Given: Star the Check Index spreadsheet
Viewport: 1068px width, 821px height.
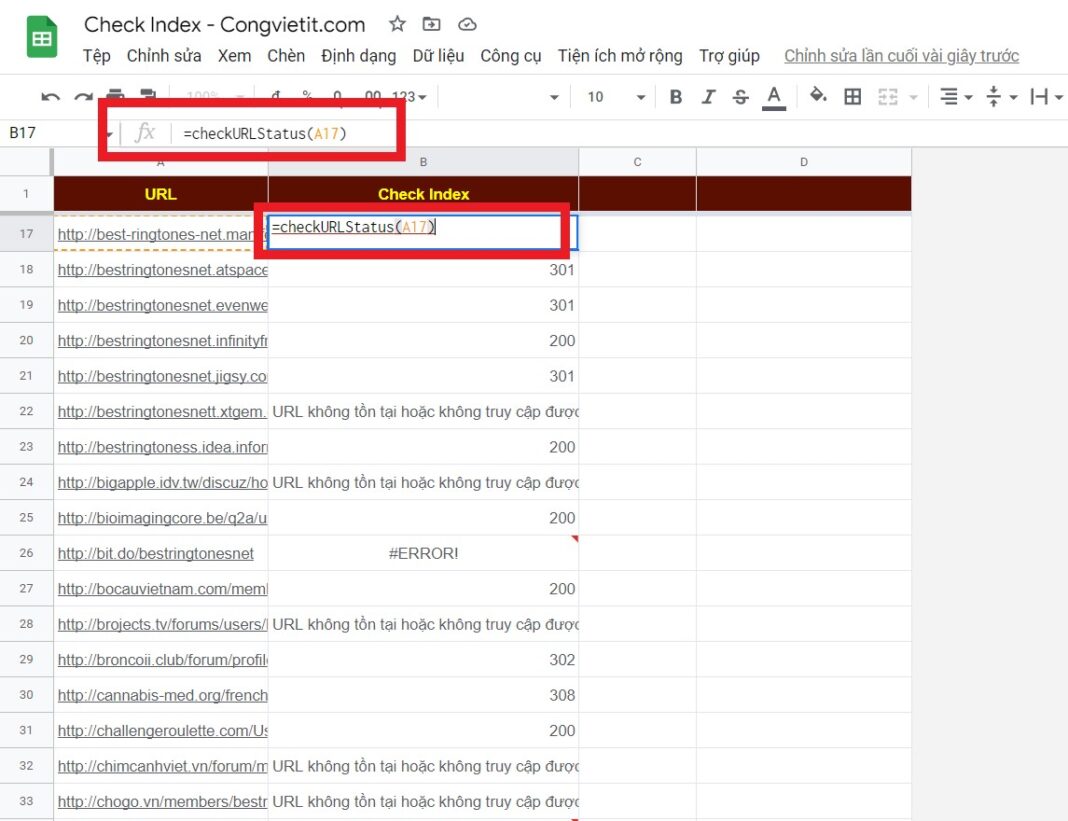Looking at the screenshot, I should 397,24.
